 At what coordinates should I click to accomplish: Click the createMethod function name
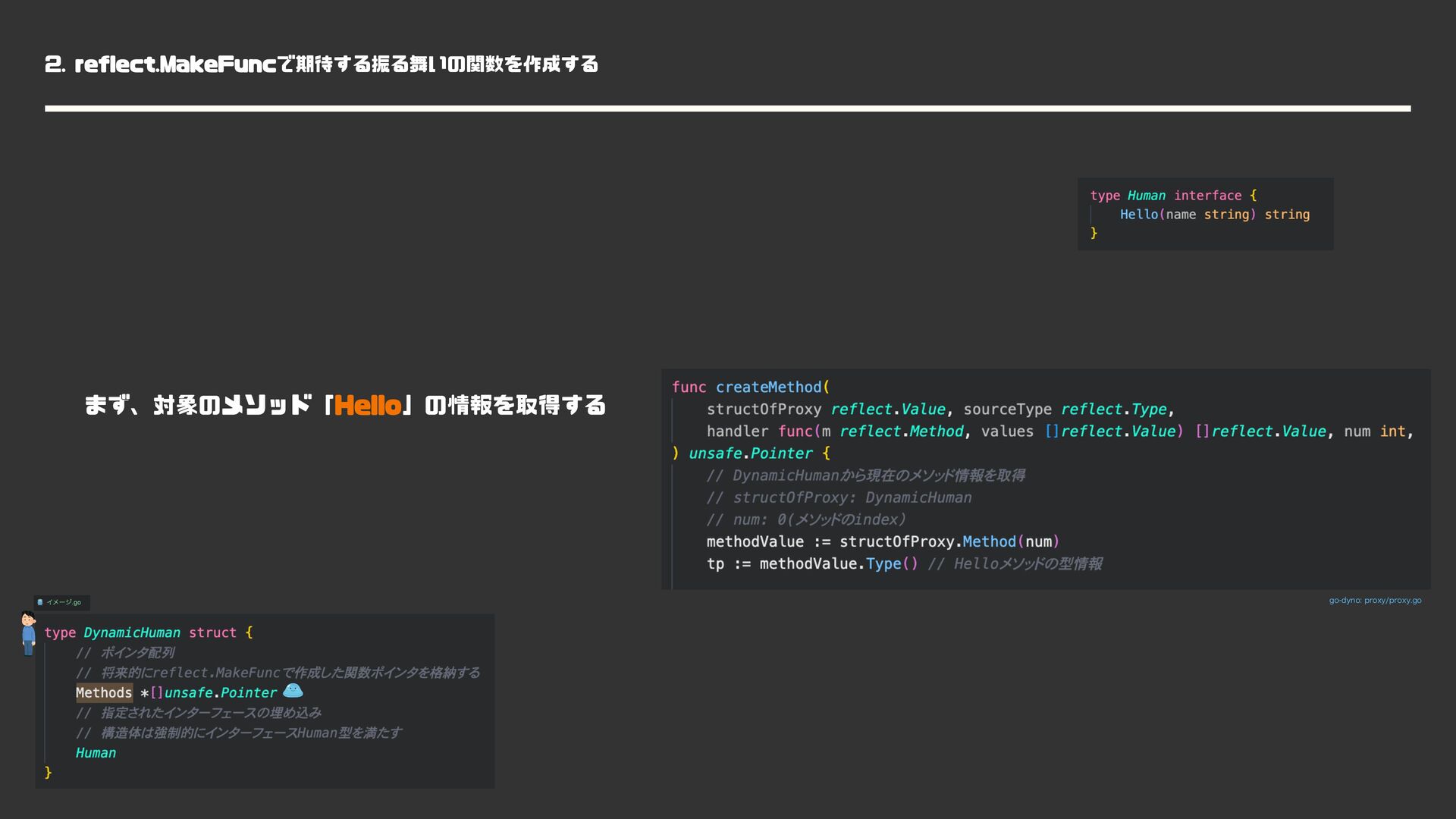[768, 387]
